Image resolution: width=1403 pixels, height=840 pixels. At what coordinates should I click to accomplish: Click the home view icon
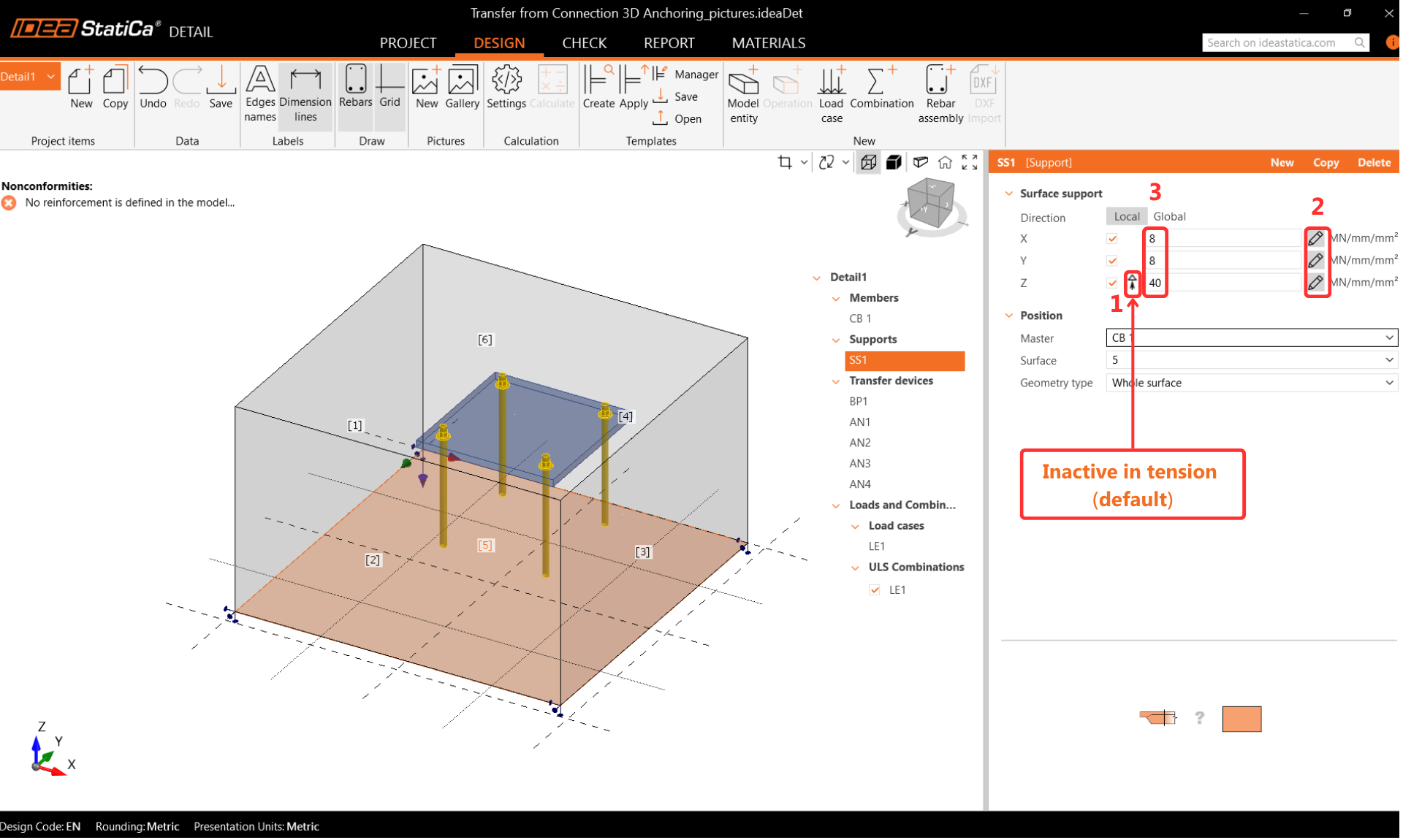pos(945,162)
